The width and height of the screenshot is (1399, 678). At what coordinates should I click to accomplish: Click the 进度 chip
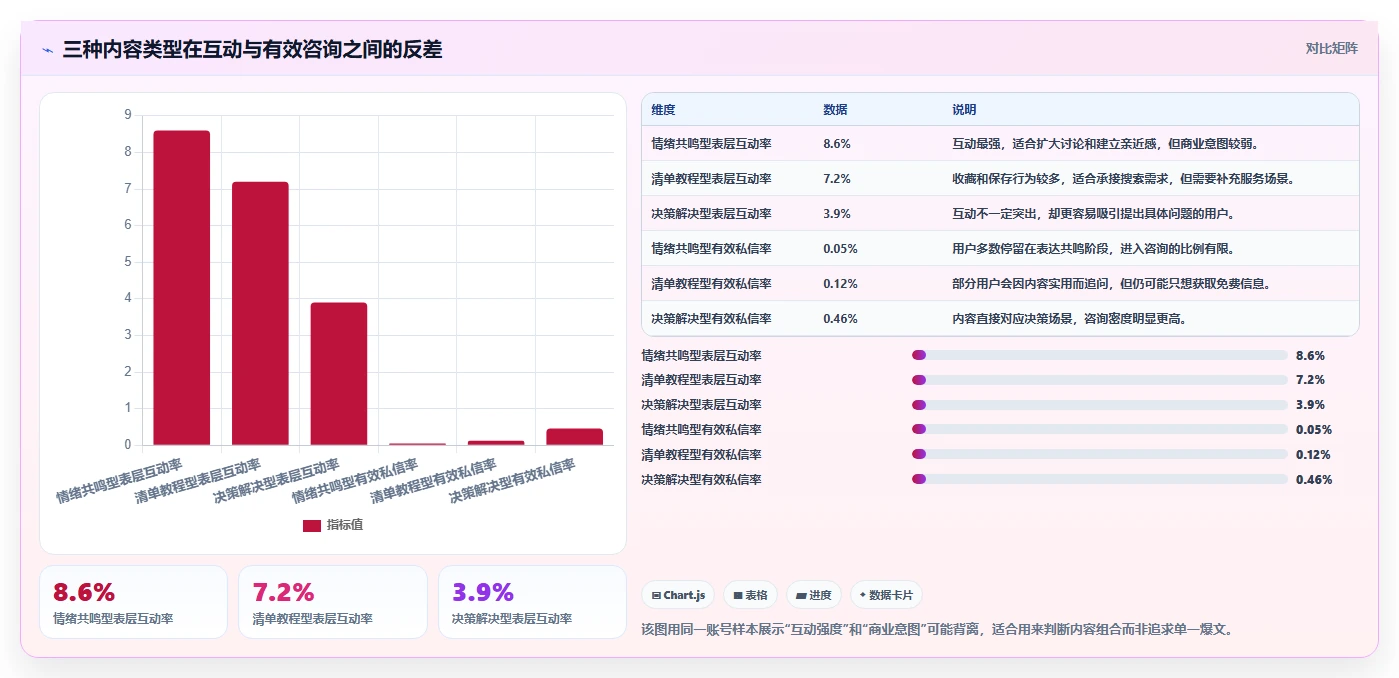pyautogui.click(x=814, y=595)
